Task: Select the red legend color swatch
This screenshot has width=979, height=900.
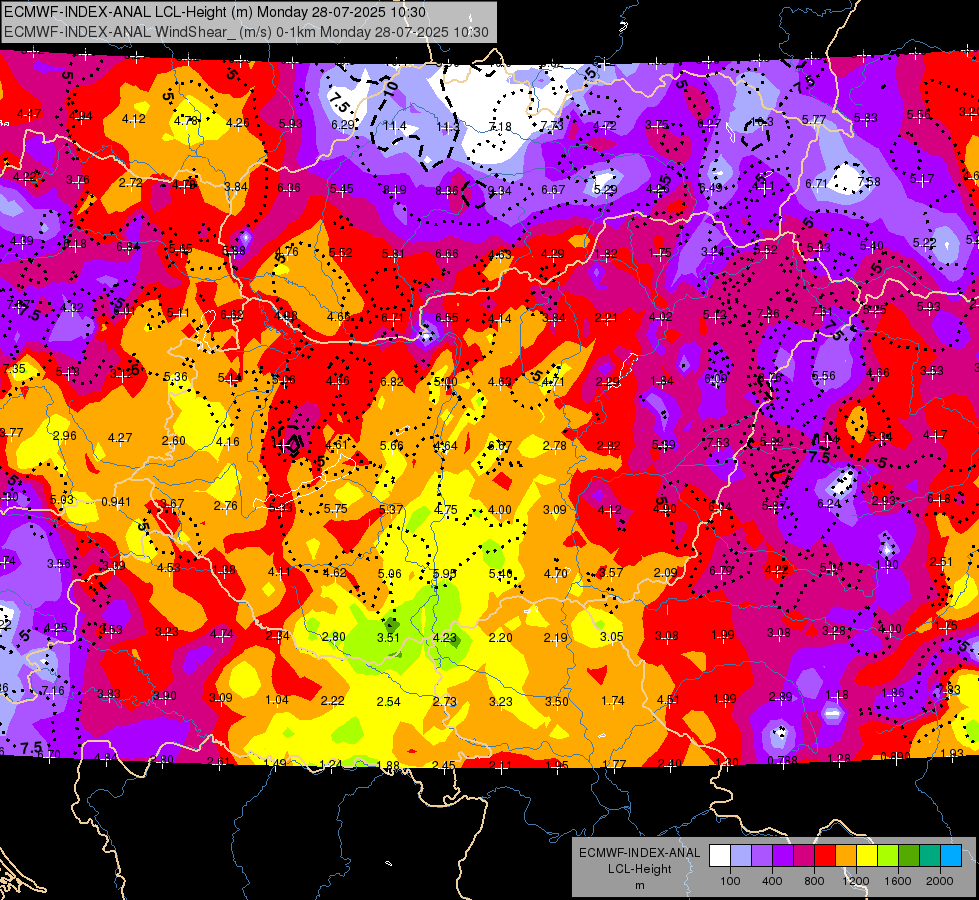Action: coord(825,856)
